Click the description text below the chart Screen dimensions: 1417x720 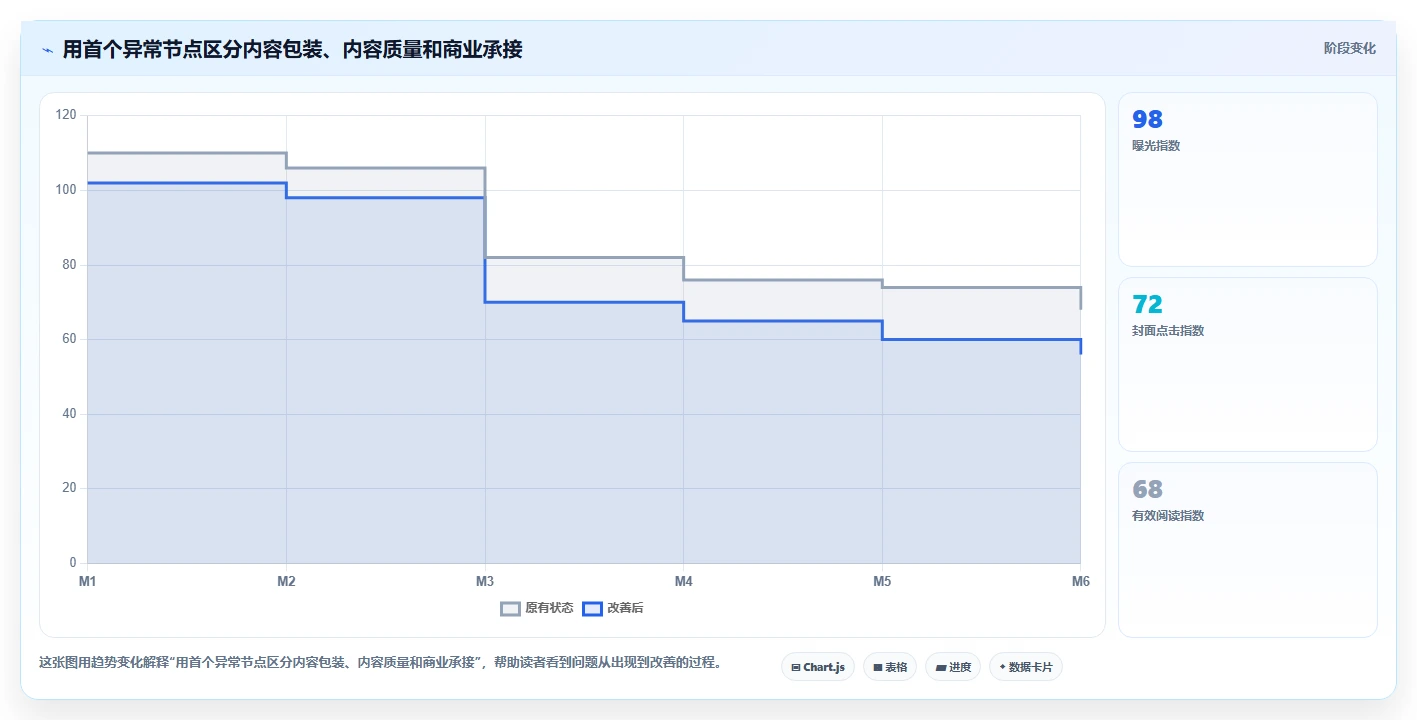[380, 662]
